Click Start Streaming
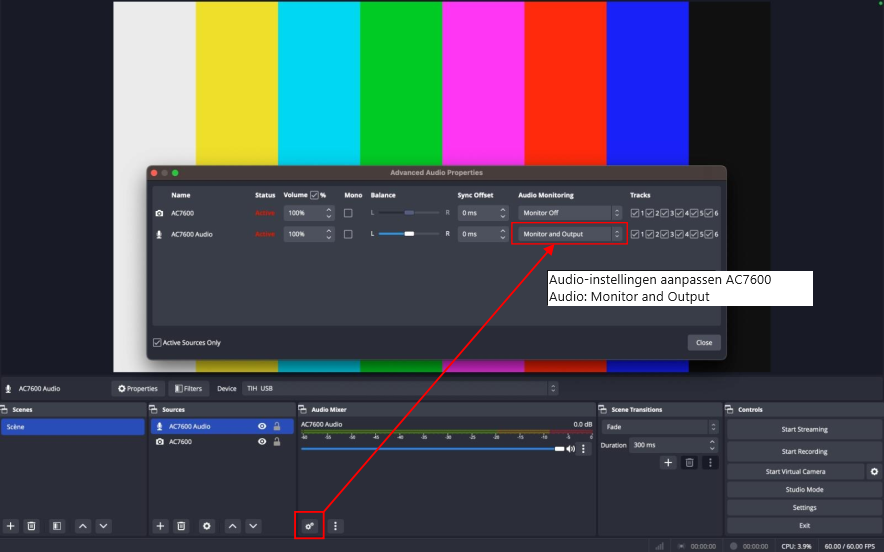This screenshot has height=552, width=884. (x=805, y=429)
